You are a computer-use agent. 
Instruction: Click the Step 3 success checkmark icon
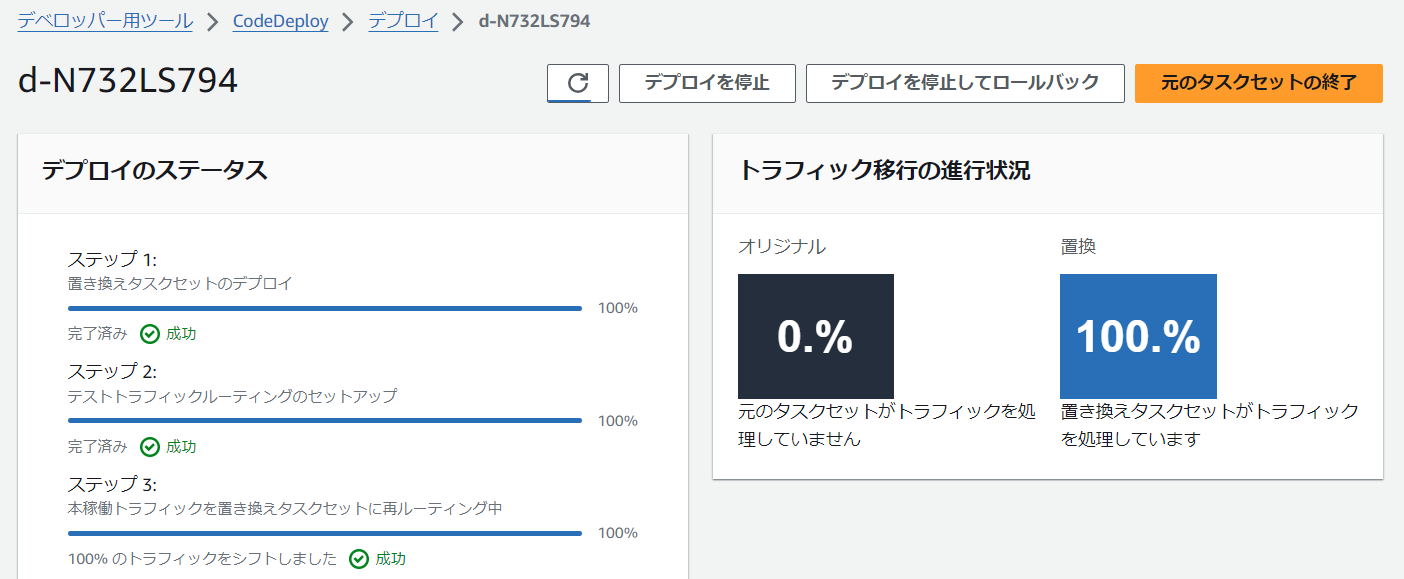click(359, 559)
